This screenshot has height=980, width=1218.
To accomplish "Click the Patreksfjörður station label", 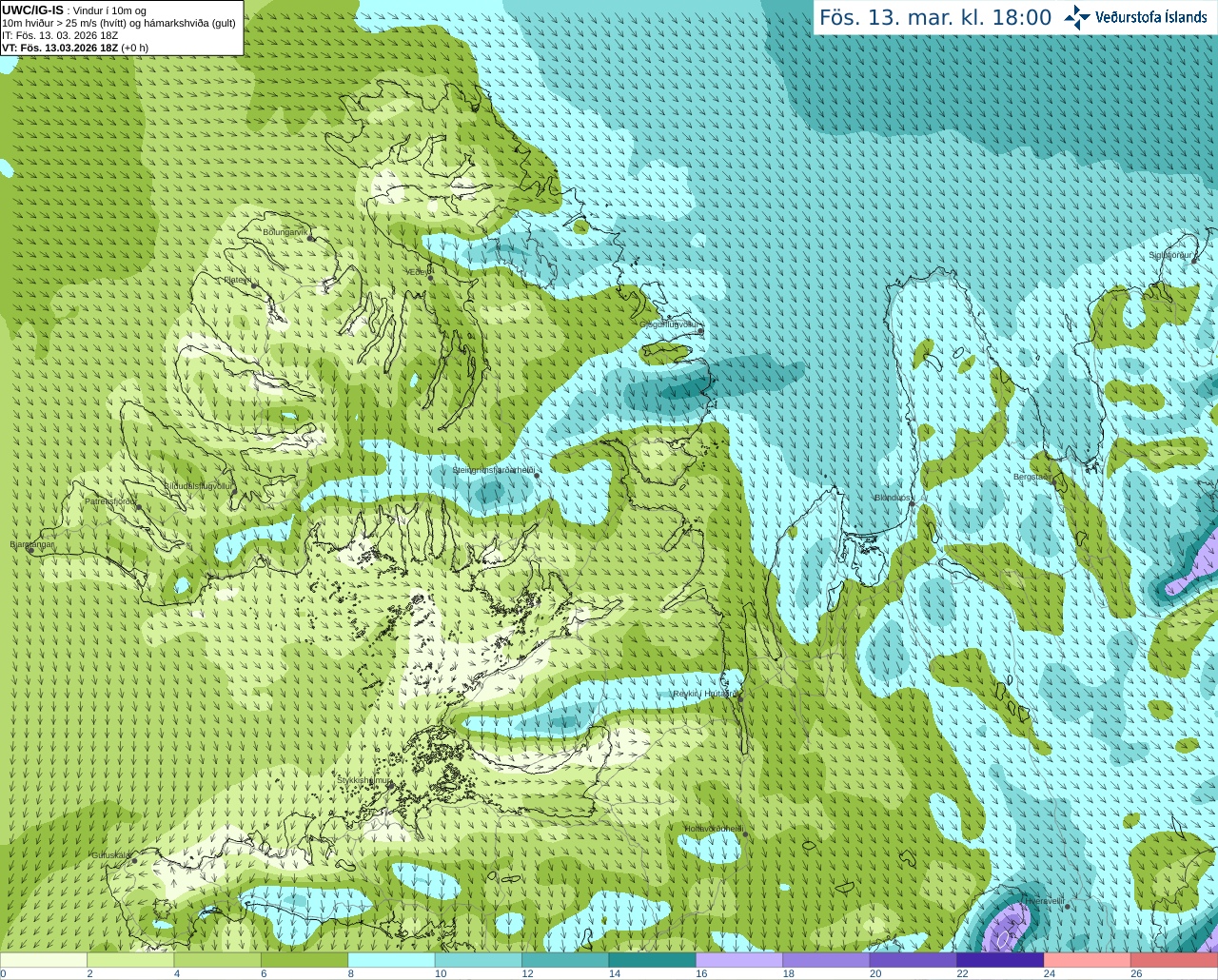I will (x=110, y=500).
